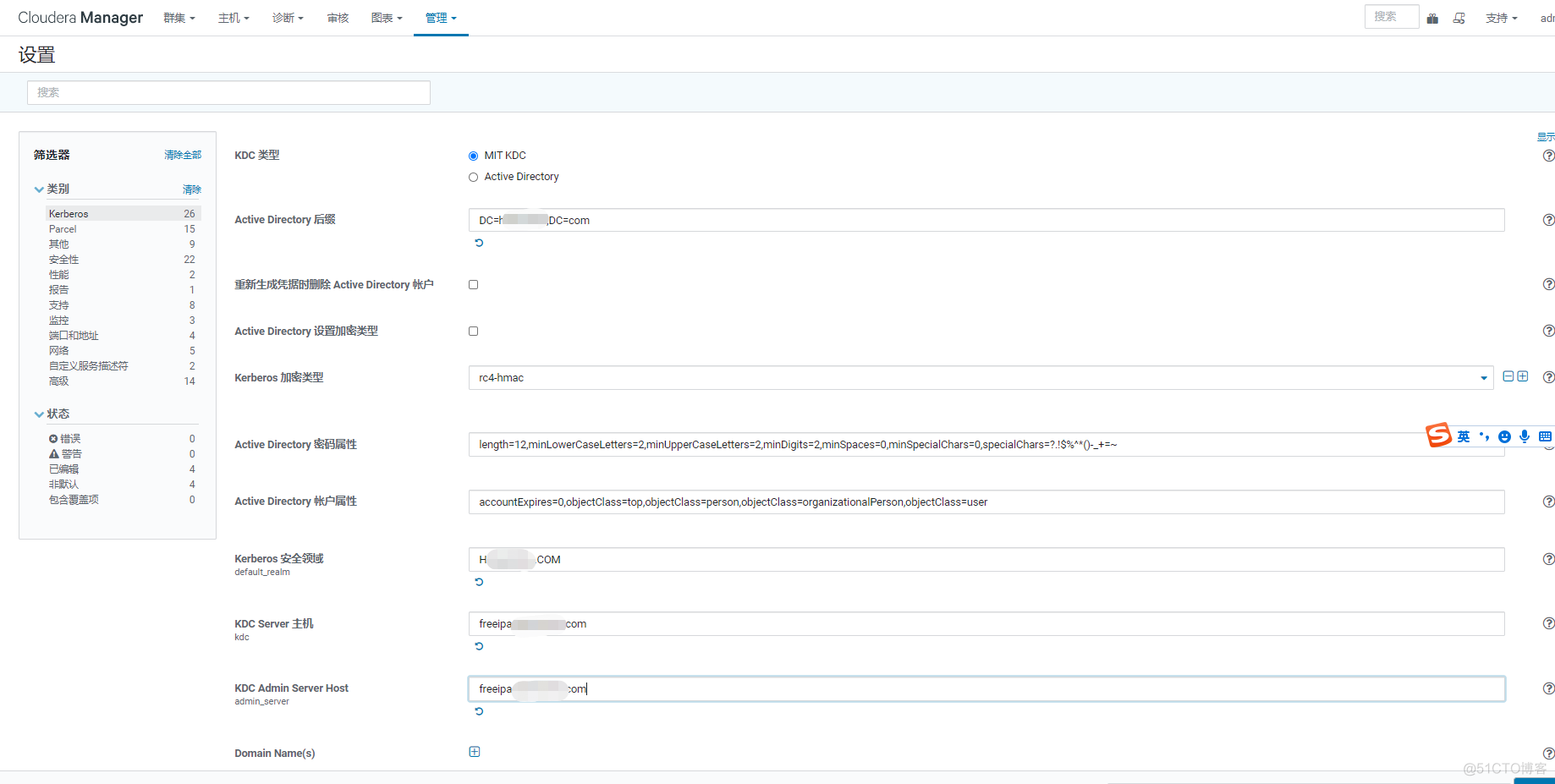Edit KDC Server 主机 field
This screenshot has width=1555, height=784.
[x=986, y=623]
